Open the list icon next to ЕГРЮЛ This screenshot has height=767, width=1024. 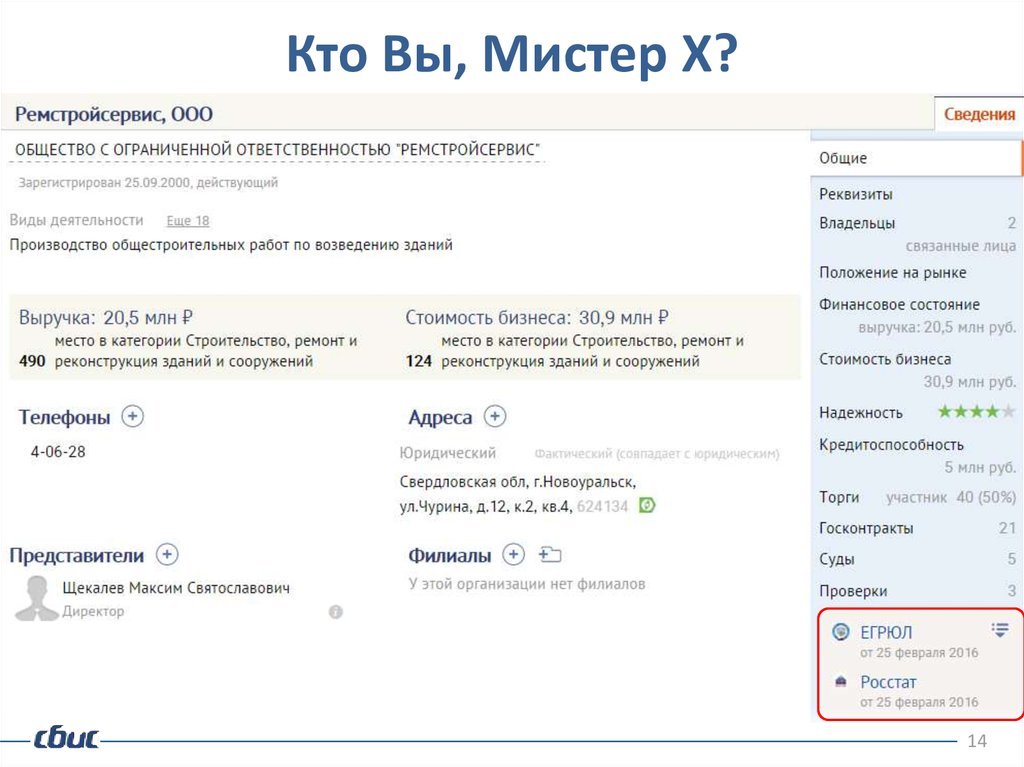click(999, 629)
